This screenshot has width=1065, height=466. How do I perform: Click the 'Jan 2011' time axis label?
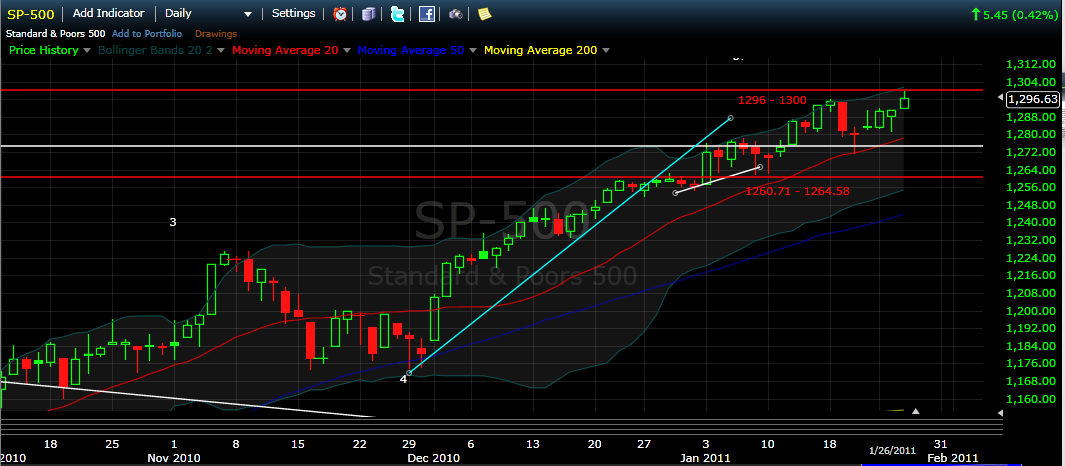pyautogui.click(x=704, y=459)
